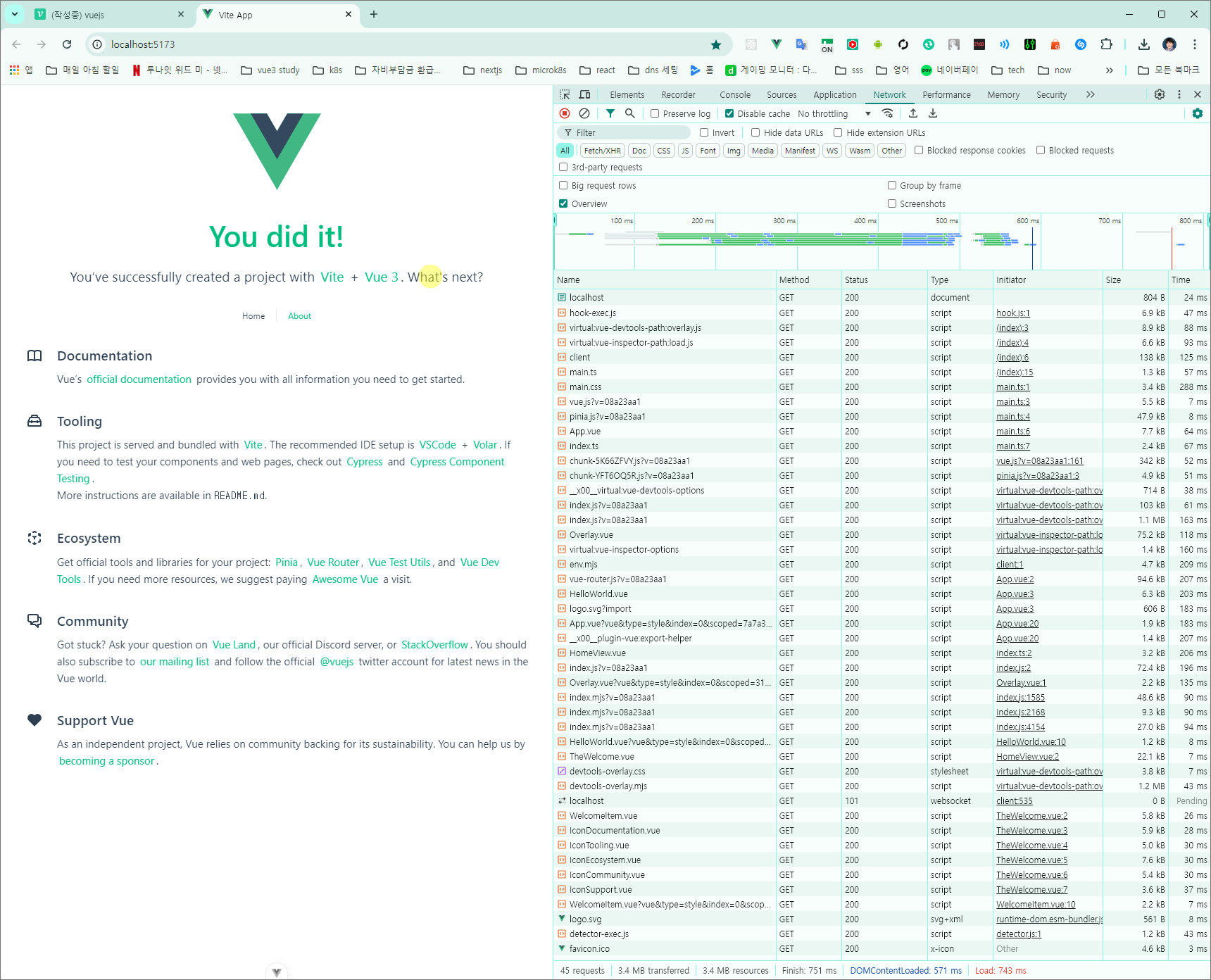This screenshot has height=980, width=1211.
Task: Open Chrome extensions puzzle icon
Action: click(x=1106, y=44)
